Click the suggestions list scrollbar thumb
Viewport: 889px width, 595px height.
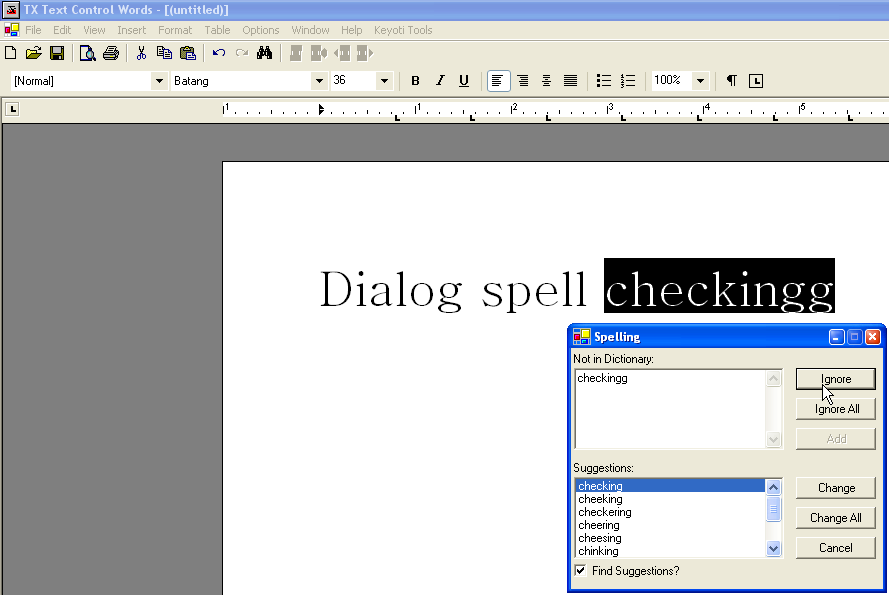[773, 509]
